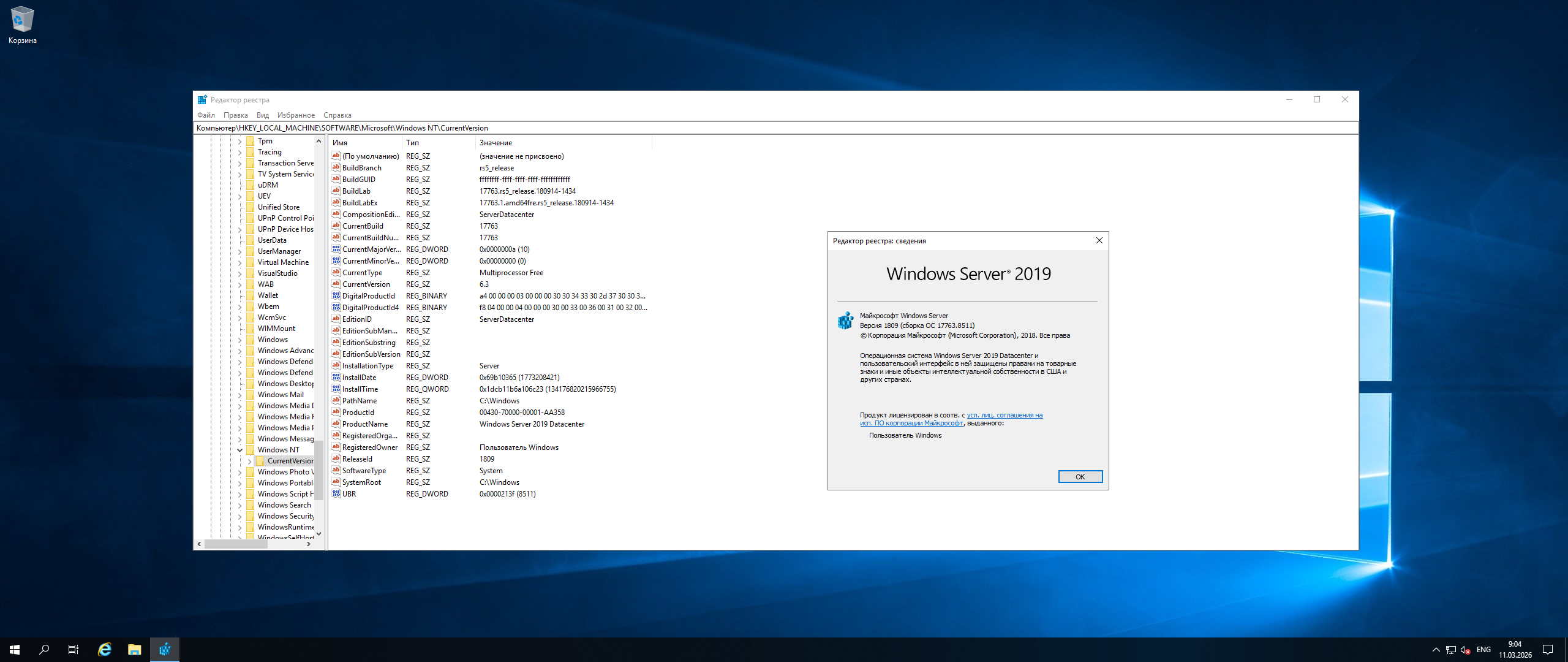This screenshot has width=1568, height=662.
Task: Open File Explorer from the taskbar
Action: 134,650
